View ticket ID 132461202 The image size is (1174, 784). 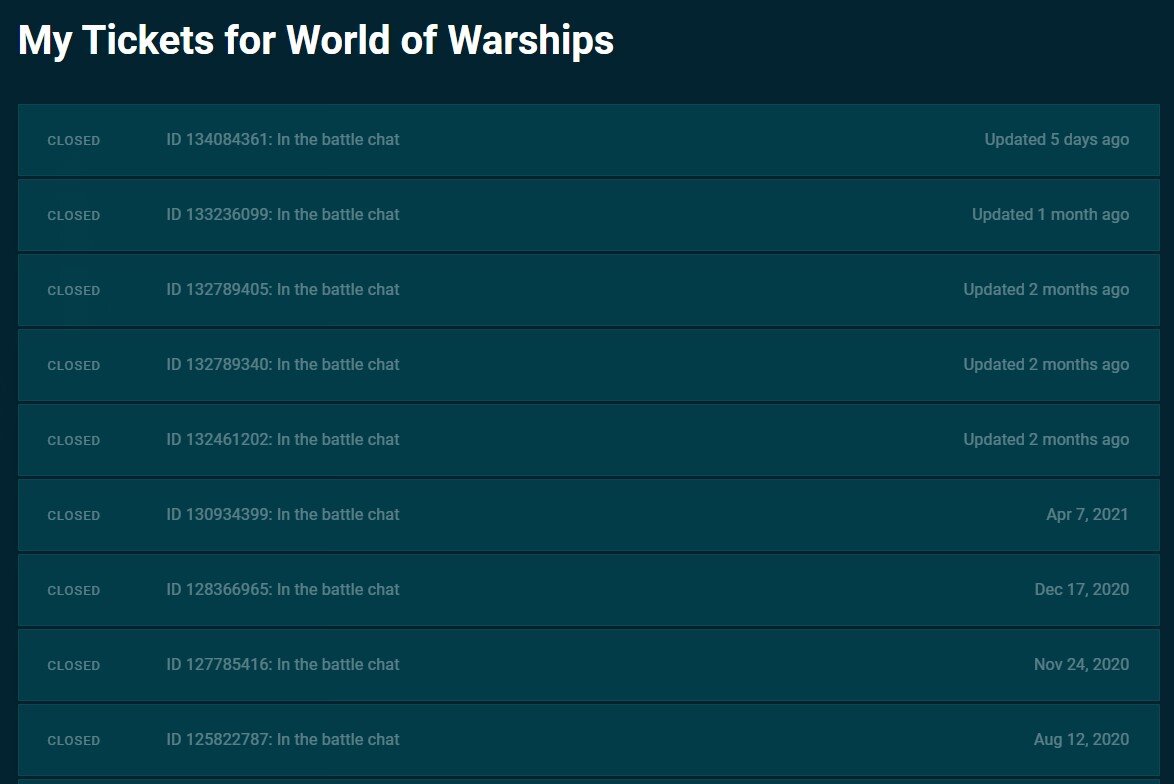tap(283, 440)
